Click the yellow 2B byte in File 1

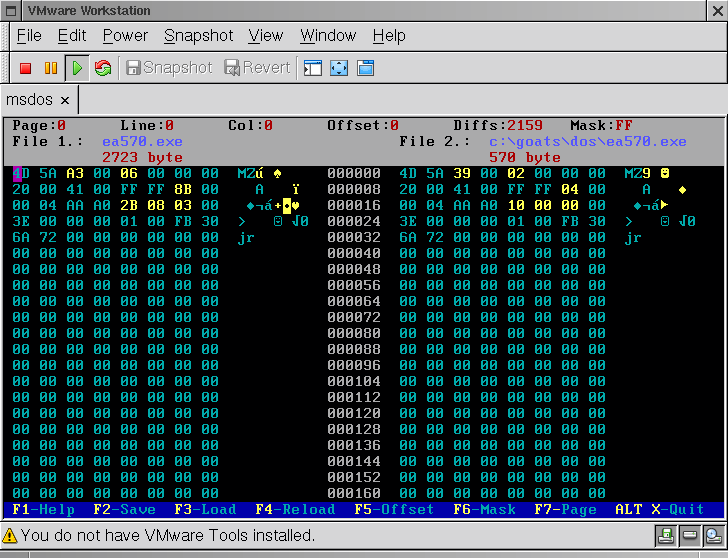(x=129, y=205)
